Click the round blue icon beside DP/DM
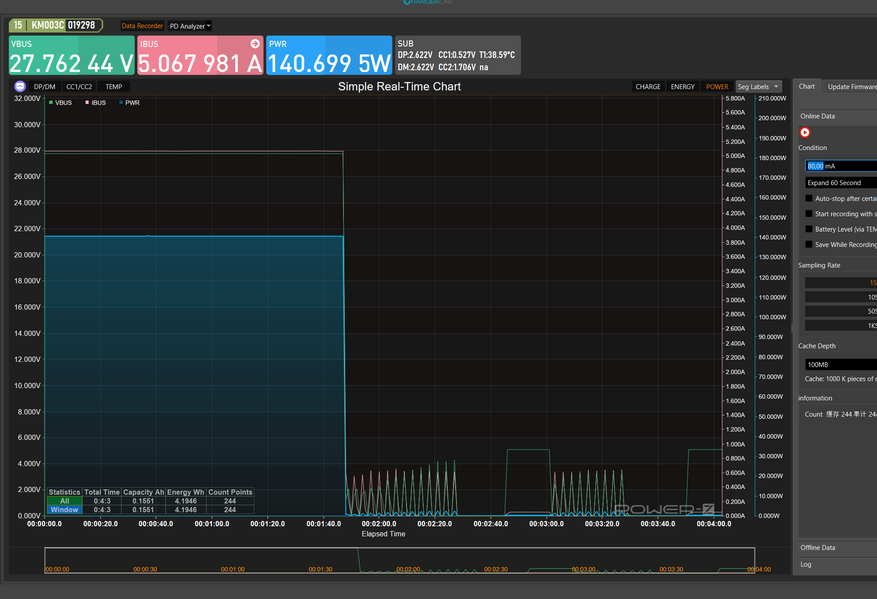The image size is (877, 599). pos(20,86)
